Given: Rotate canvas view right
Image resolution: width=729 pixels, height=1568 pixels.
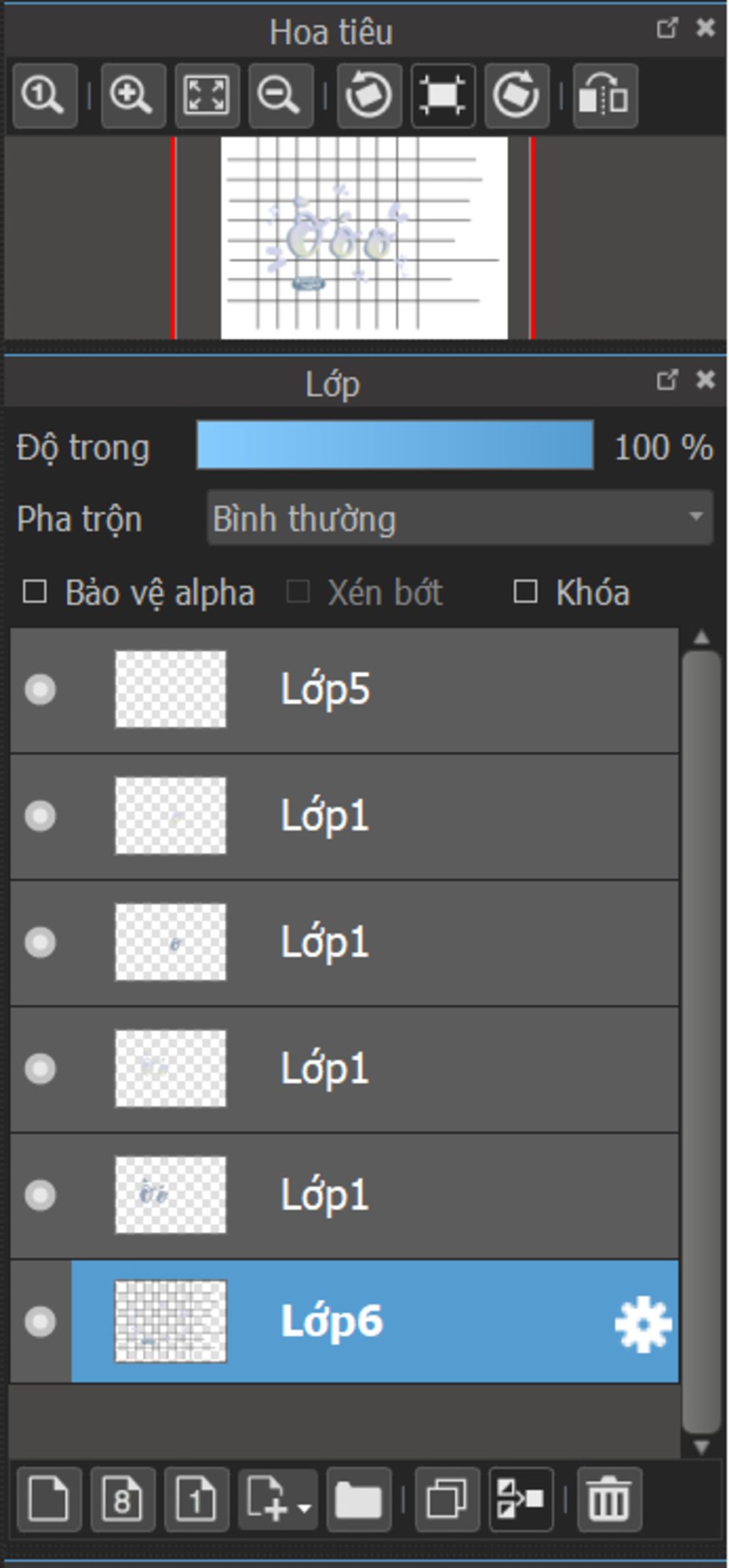Looking at the screenshot, I should coord(517,95).
